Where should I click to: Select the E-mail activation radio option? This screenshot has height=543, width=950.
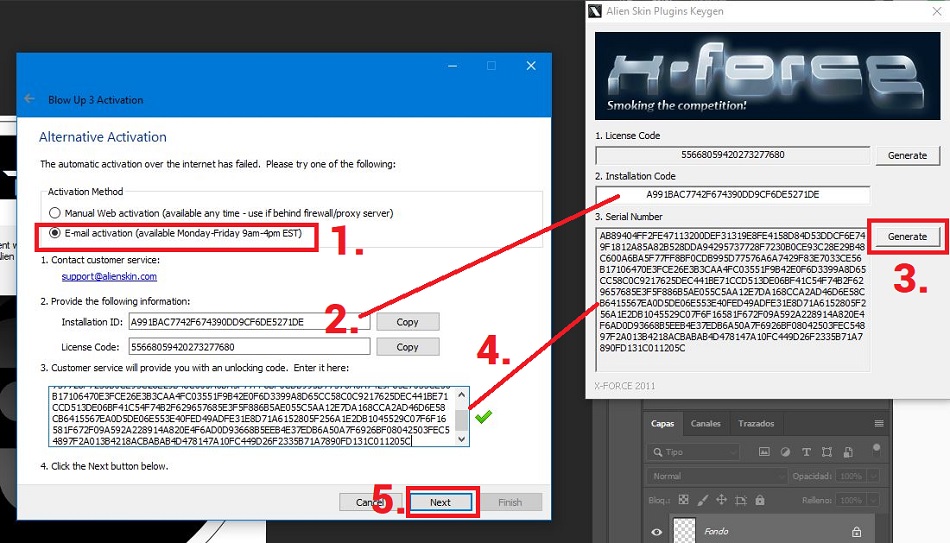(x=55, y=233)
